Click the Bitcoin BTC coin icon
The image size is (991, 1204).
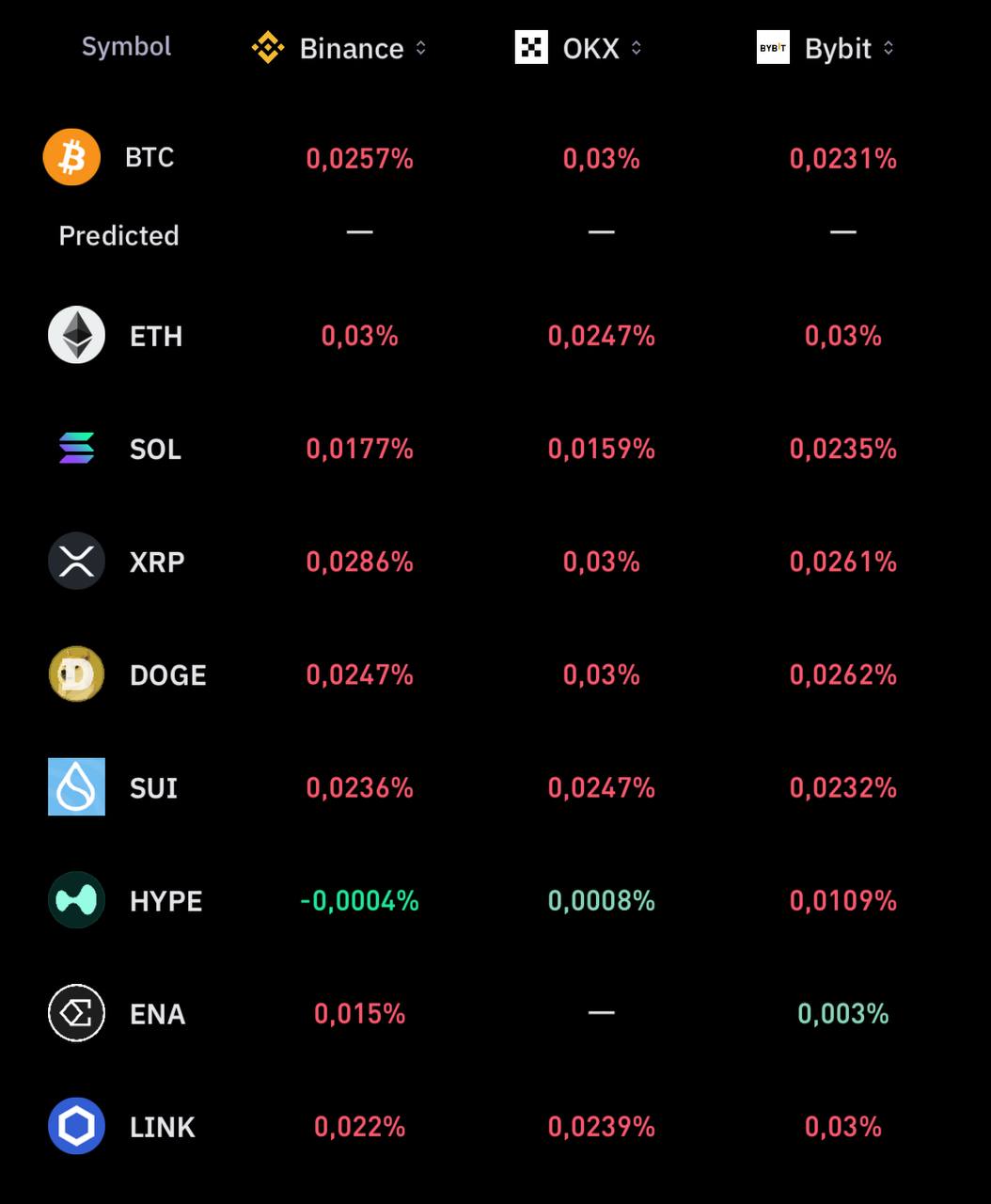(x=71, y=157)
